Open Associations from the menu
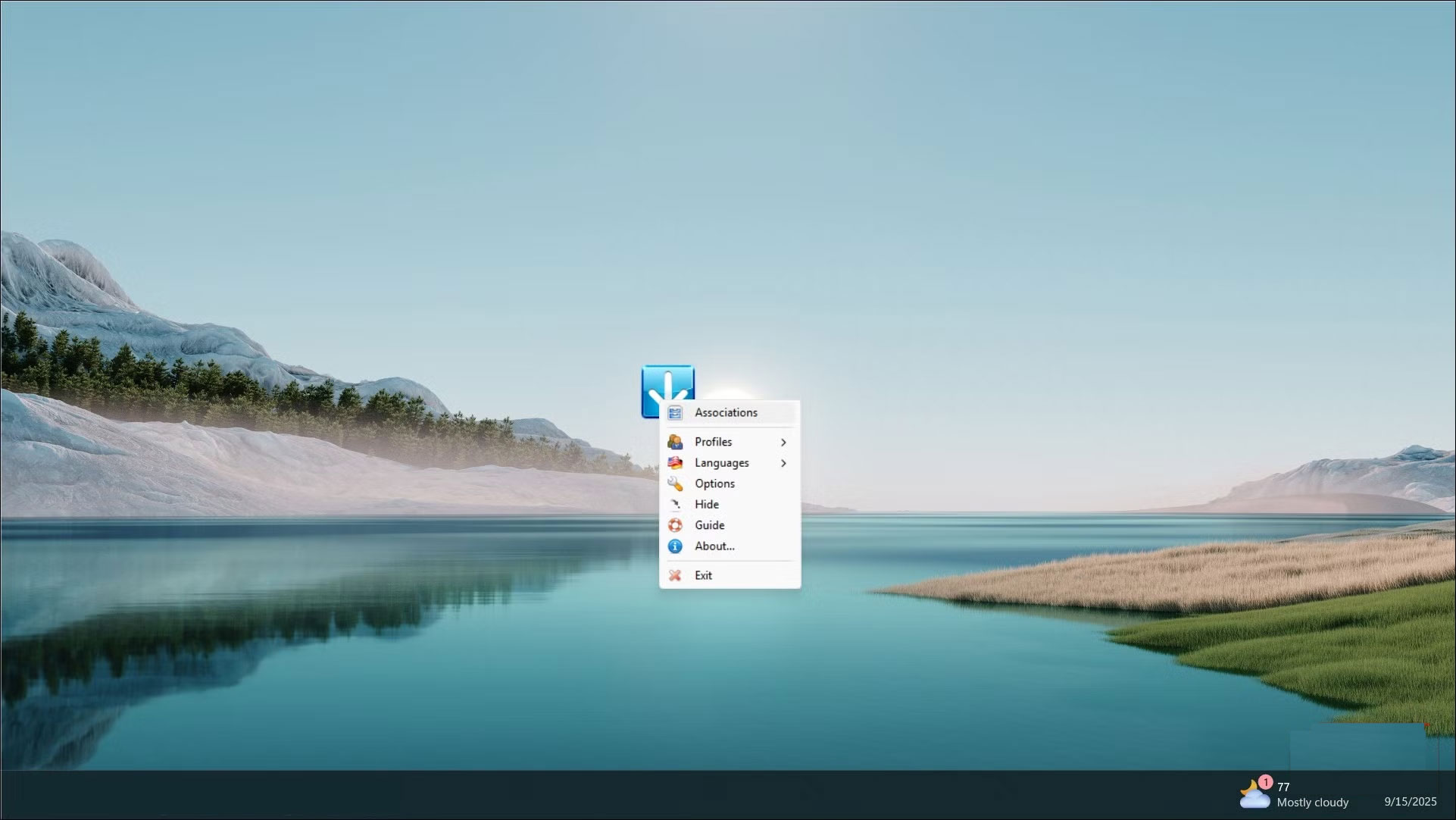The width and height of the screenshot is (1456, 820). pos(726,412)
